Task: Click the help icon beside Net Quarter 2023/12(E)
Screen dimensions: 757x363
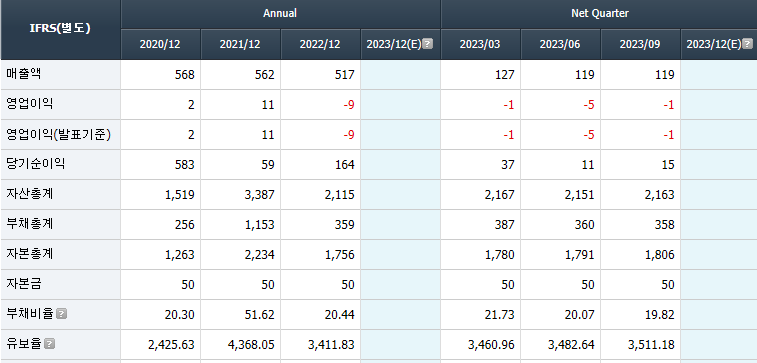Action: pyautogui.click(x=747, y=44)
